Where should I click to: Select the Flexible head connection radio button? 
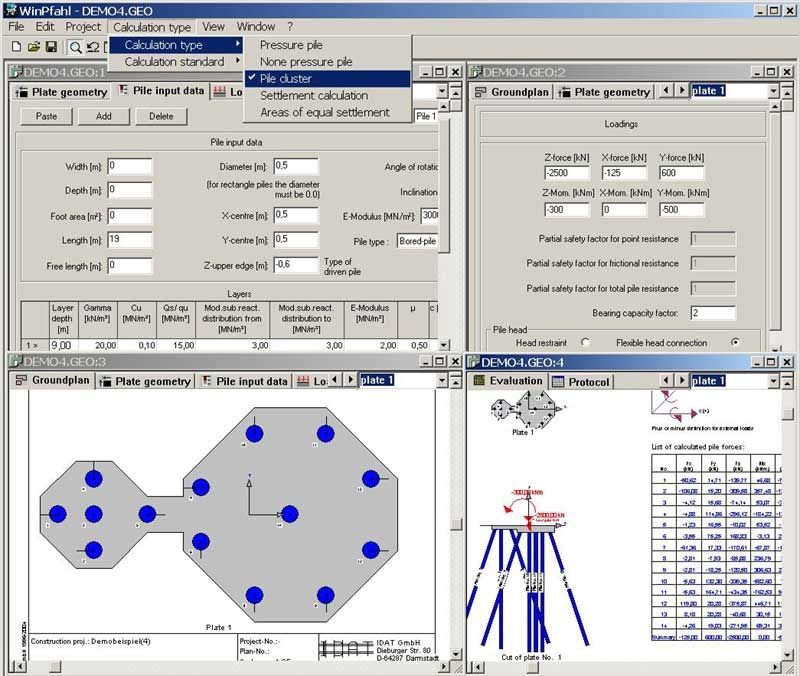[x=736, y=340]
